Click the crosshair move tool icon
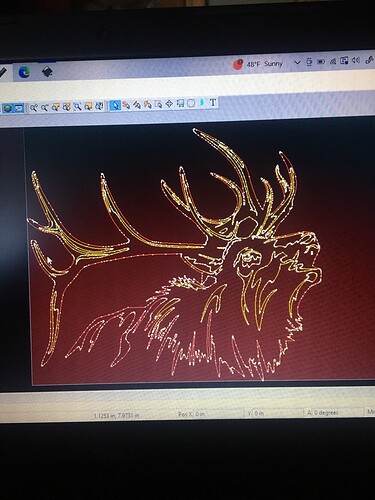Image resolution: width=375 pixels, height=500 pixels. (x=169, y=104)
